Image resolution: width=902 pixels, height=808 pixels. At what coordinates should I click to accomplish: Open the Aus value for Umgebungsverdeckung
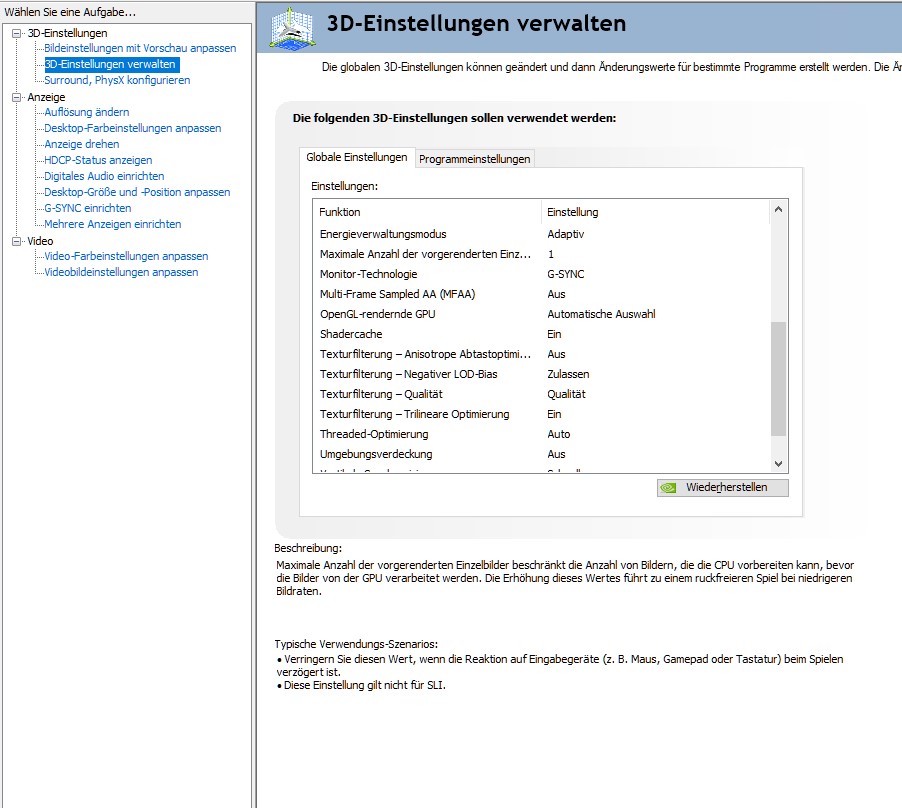click(x=556, y=454)
